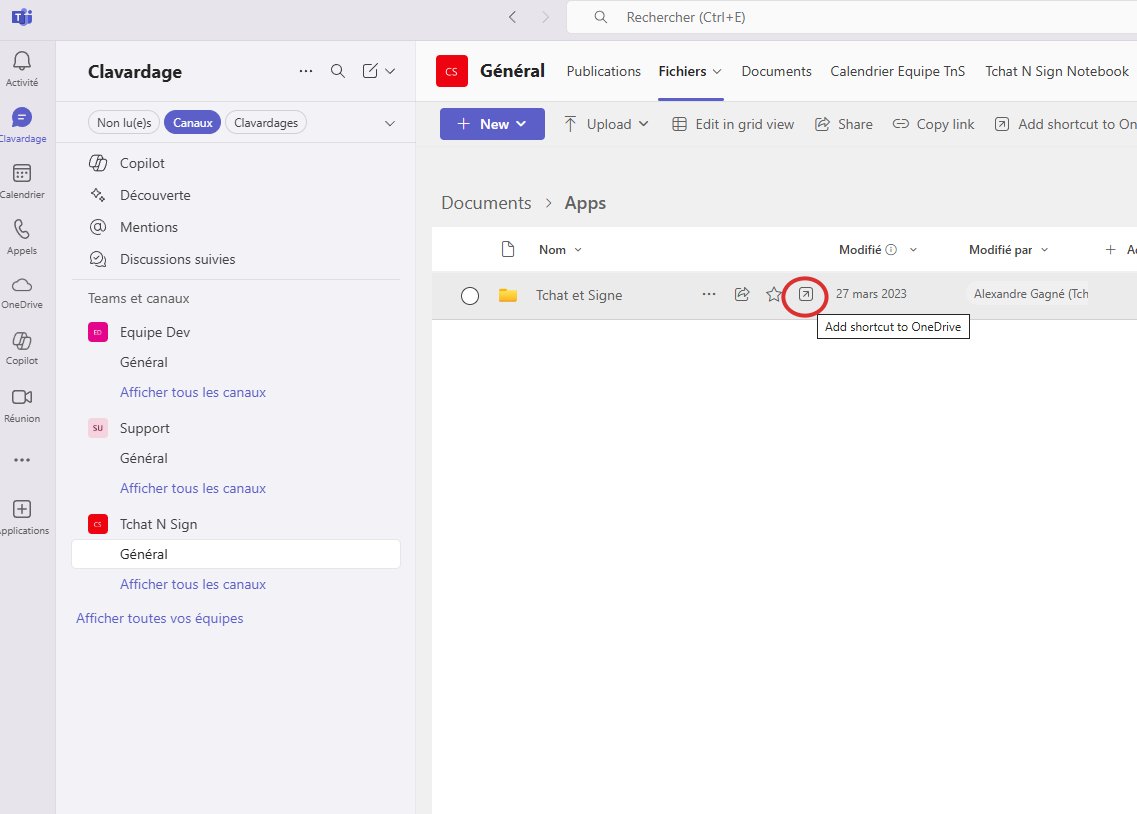Toggle the Clavardages filter pill

click(x=266, y=122)
